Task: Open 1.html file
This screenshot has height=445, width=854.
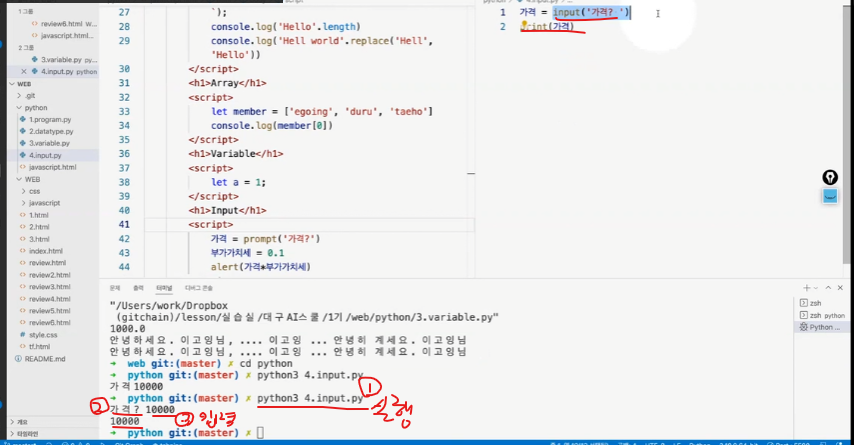Action: point(39,215)
